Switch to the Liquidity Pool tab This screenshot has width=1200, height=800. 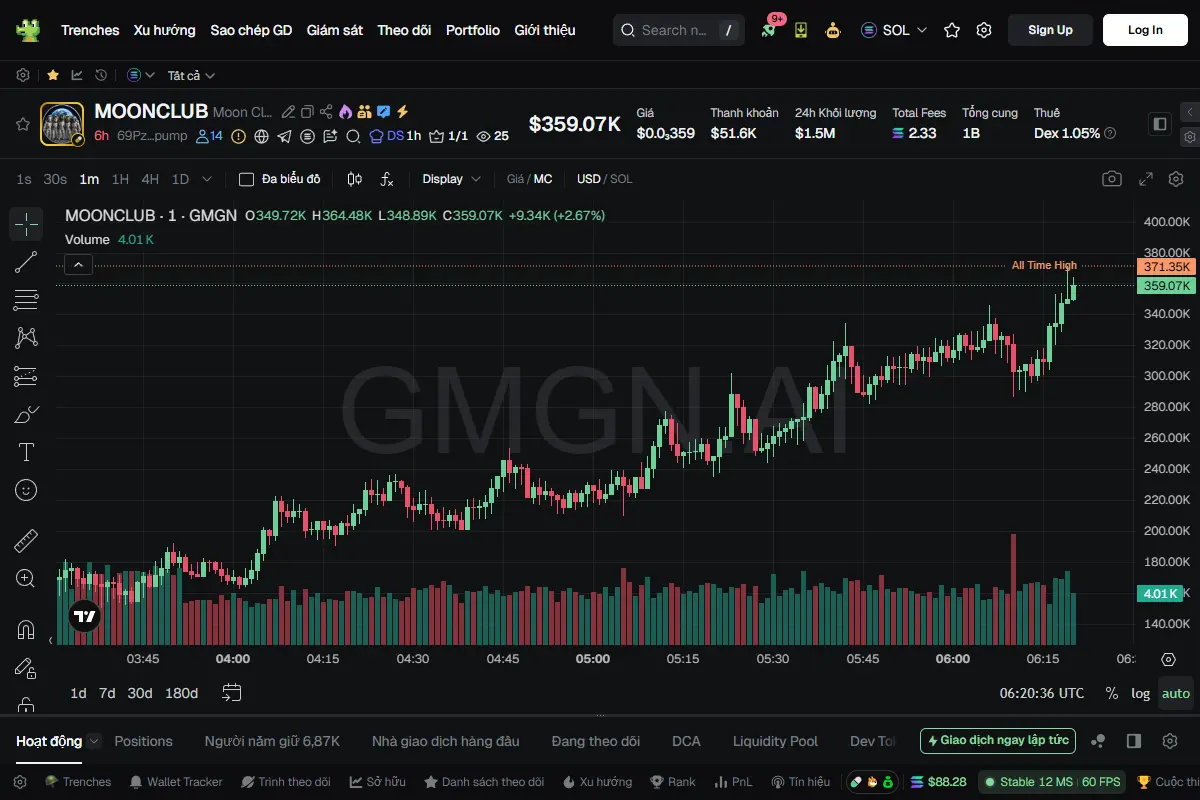click(x=775, y=741)
